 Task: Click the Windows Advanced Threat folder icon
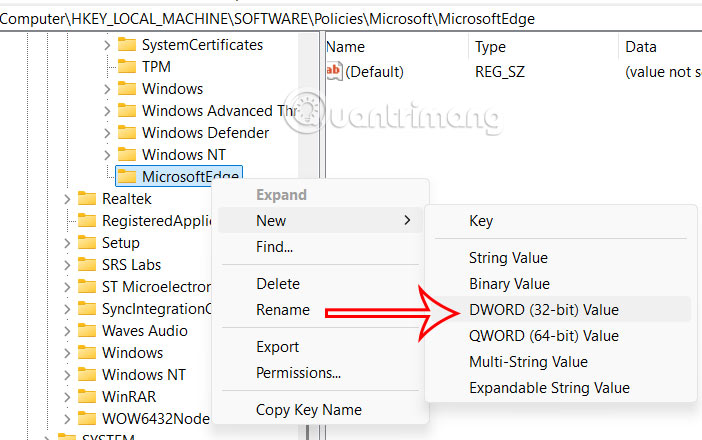click(127, 111)
